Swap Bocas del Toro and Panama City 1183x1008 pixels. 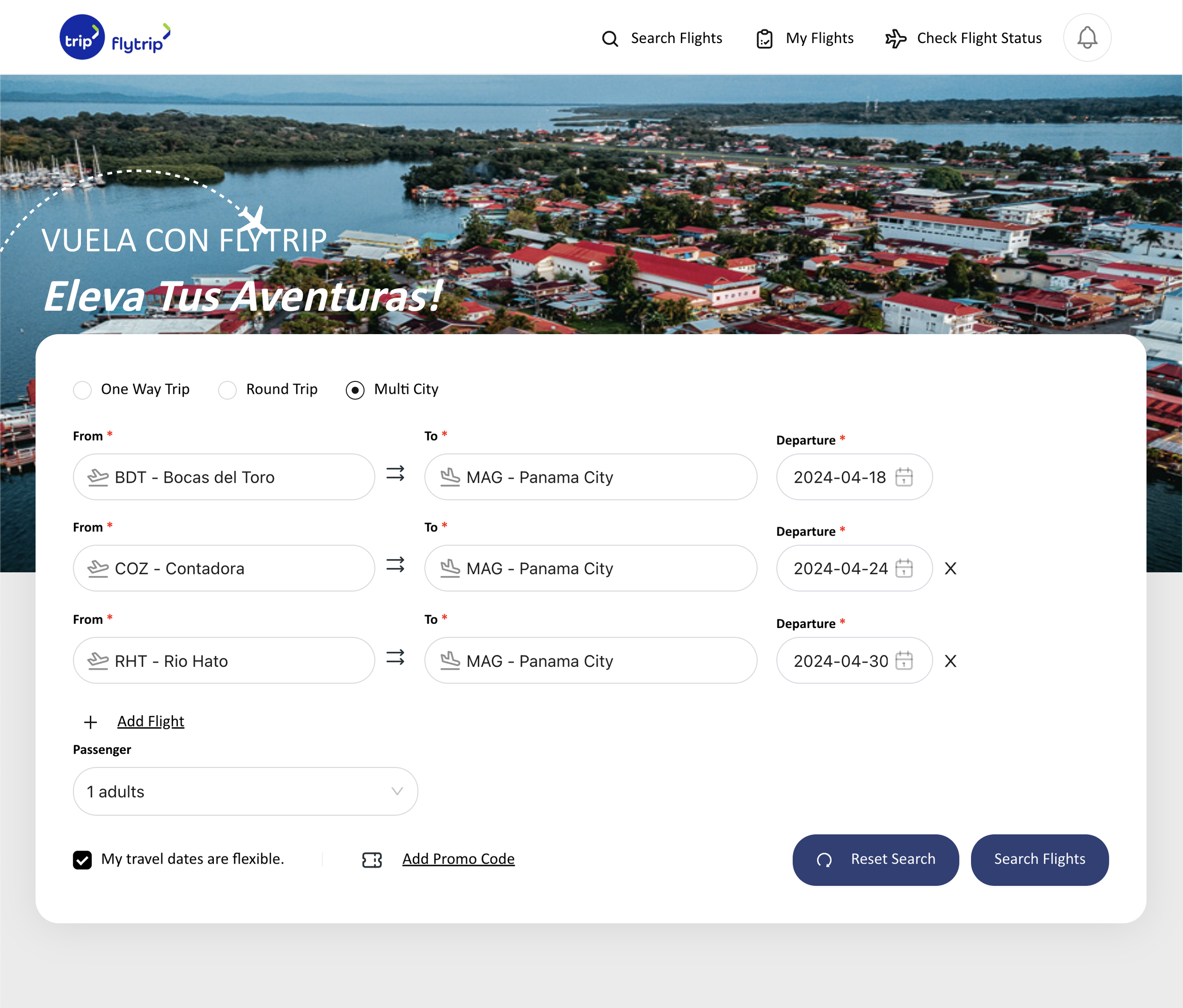(x=395, y=473)
